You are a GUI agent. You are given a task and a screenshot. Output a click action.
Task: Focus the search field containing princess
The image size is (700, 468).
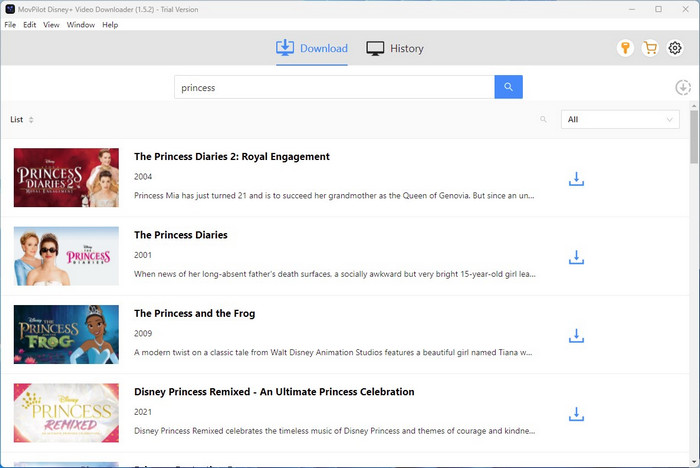[x=334, y=87]
